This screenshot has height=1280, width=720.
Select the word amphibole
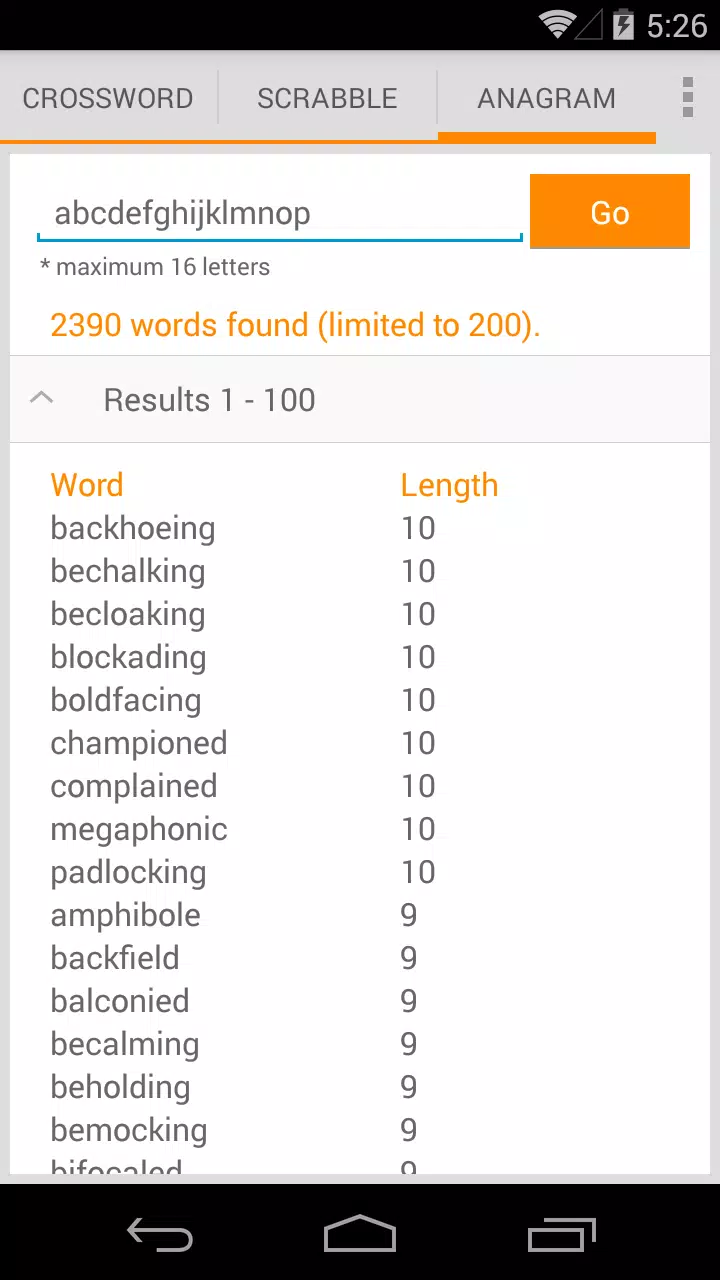click(x=126, y=915)
